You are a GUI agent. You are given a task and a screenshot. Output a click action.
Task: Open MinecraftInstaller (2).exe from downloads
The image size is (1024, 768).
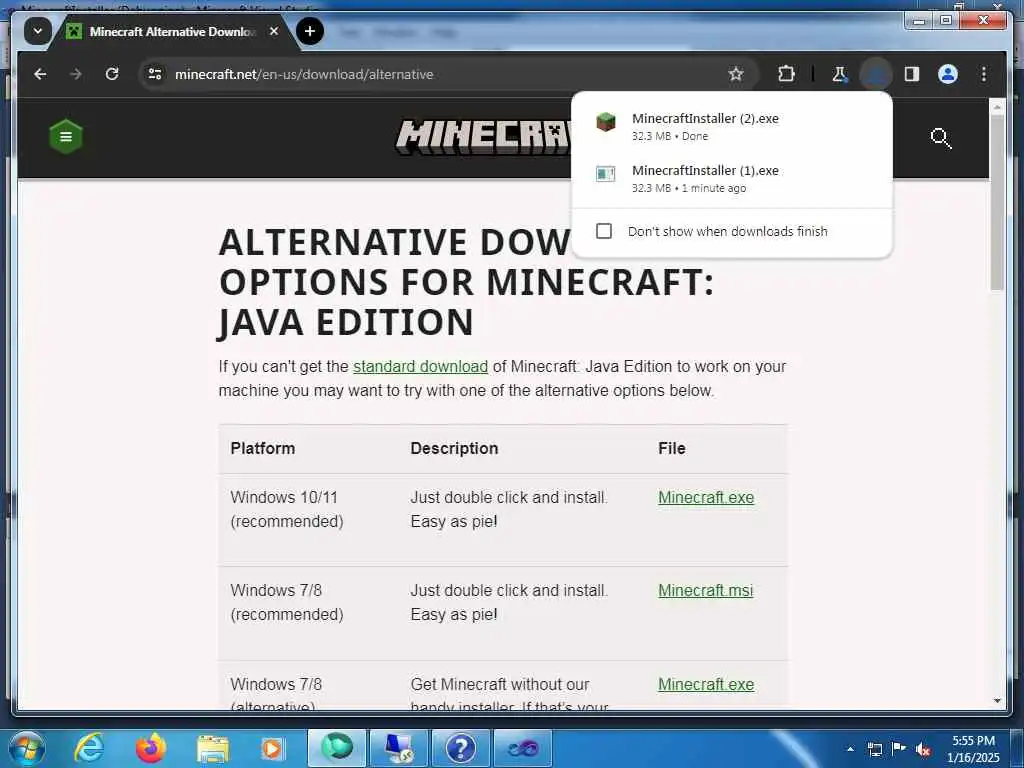click(x=731, y=126)
